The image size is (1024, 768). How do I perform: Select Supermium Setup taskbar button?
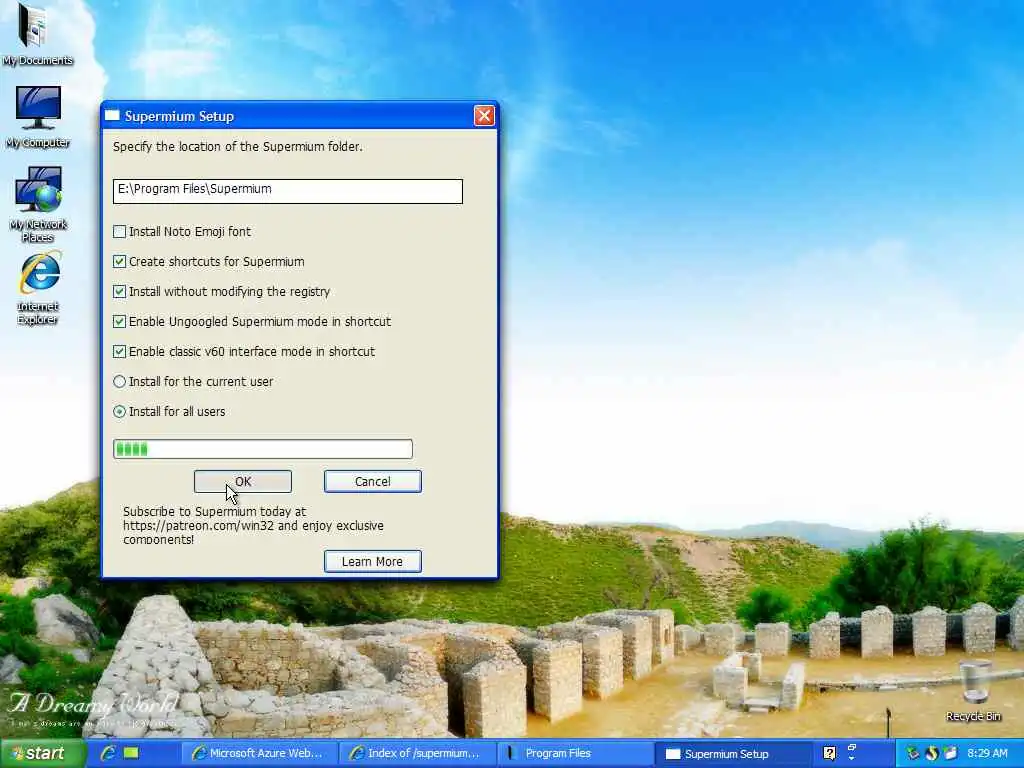click(733, 753)
